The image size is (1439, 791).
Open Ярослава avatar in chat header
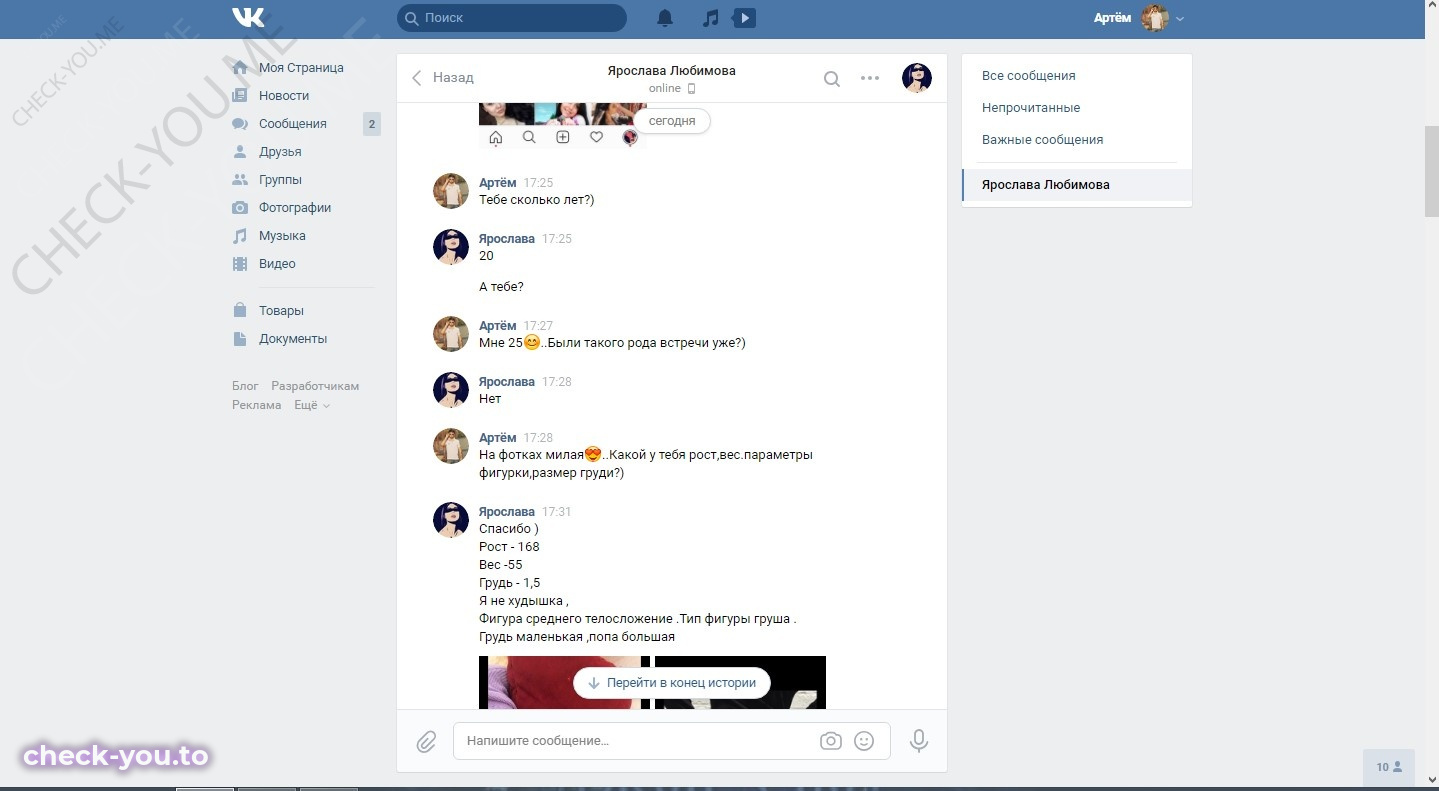tap(917, 78)
